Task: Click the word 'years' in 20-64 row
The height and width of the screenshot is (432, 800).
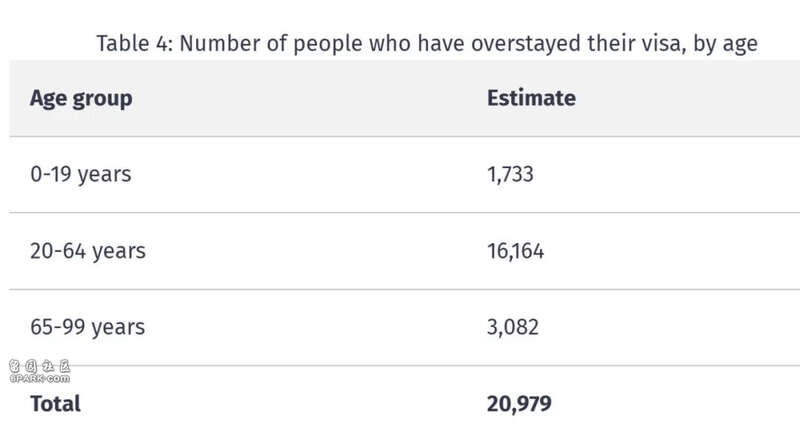Action: pyautogui.click(x=119, y=252)
